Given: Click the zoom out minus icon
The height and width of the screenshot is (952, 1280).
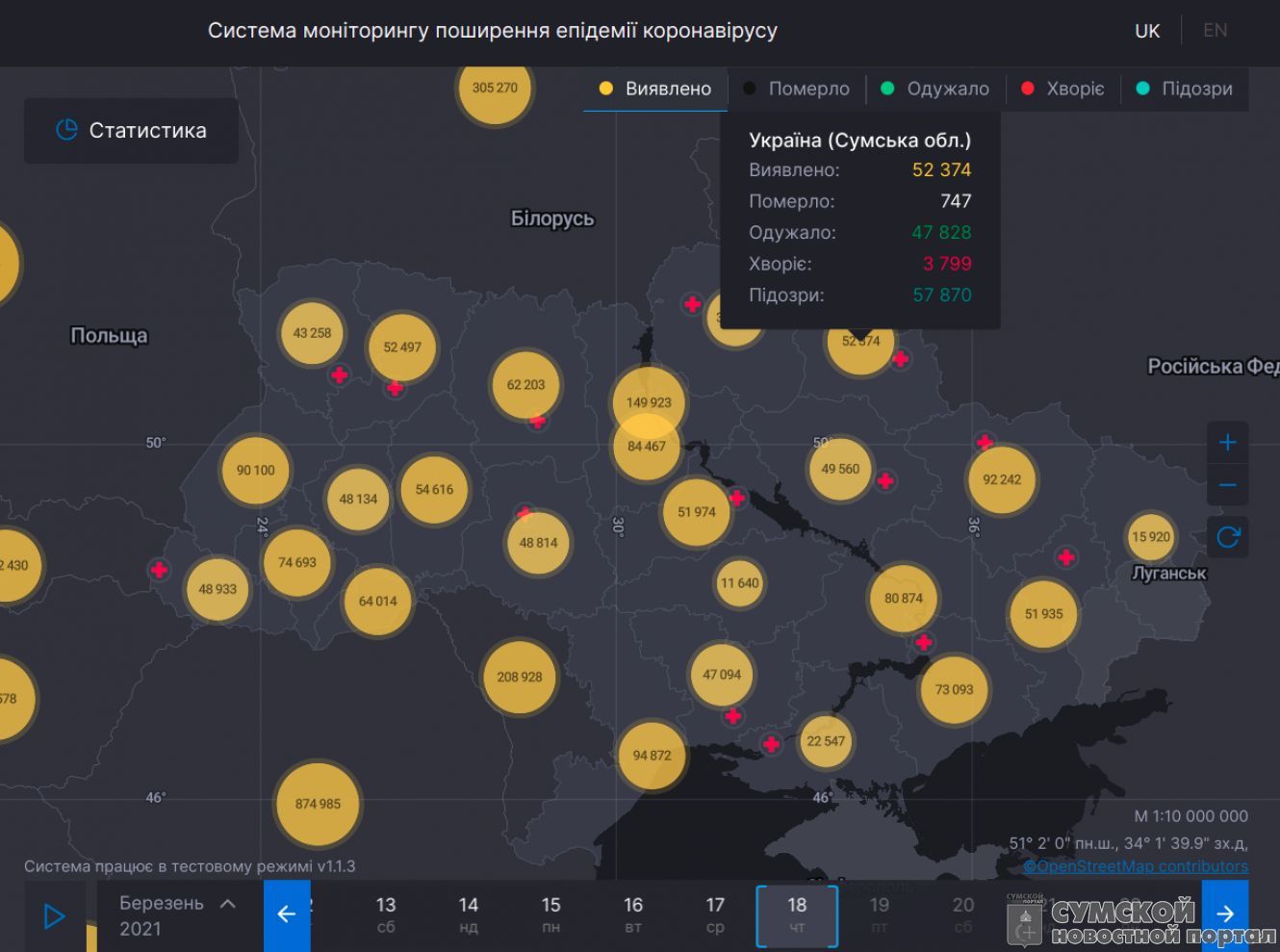Looking at the screenshot, I should click(1227, 485).
